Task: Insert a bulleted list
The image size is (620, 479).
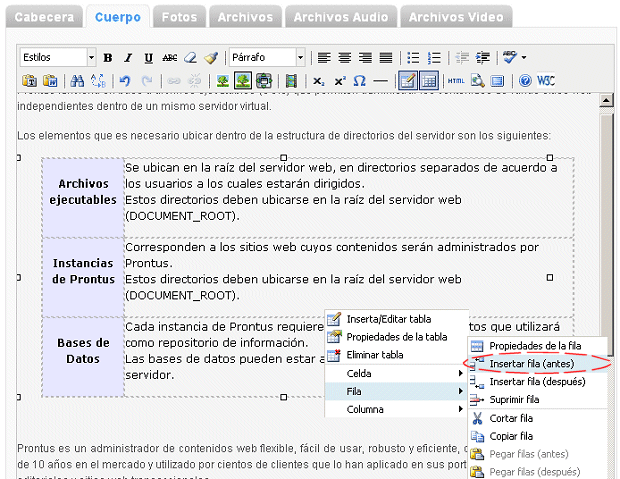Action: [x=413, y=58]
